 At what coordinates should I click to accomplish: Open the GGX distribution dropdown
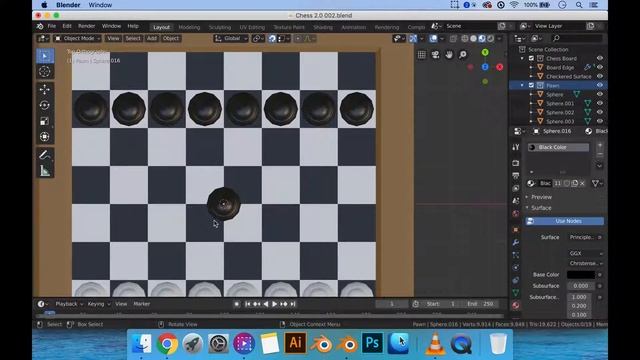click(x=585, y=253)
